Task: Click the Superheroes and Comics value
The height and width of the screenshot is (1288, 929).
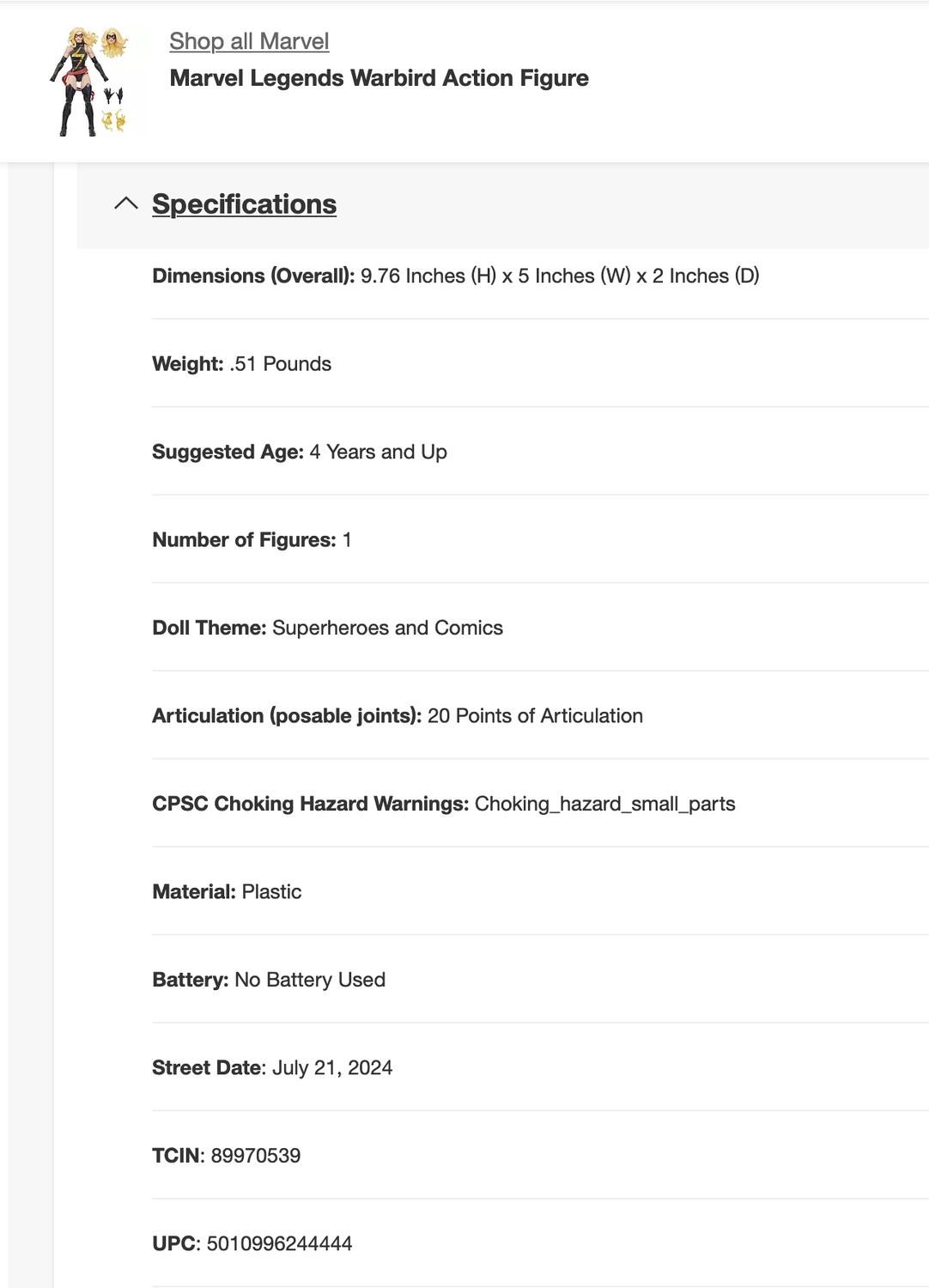Action: coord(387,628)
